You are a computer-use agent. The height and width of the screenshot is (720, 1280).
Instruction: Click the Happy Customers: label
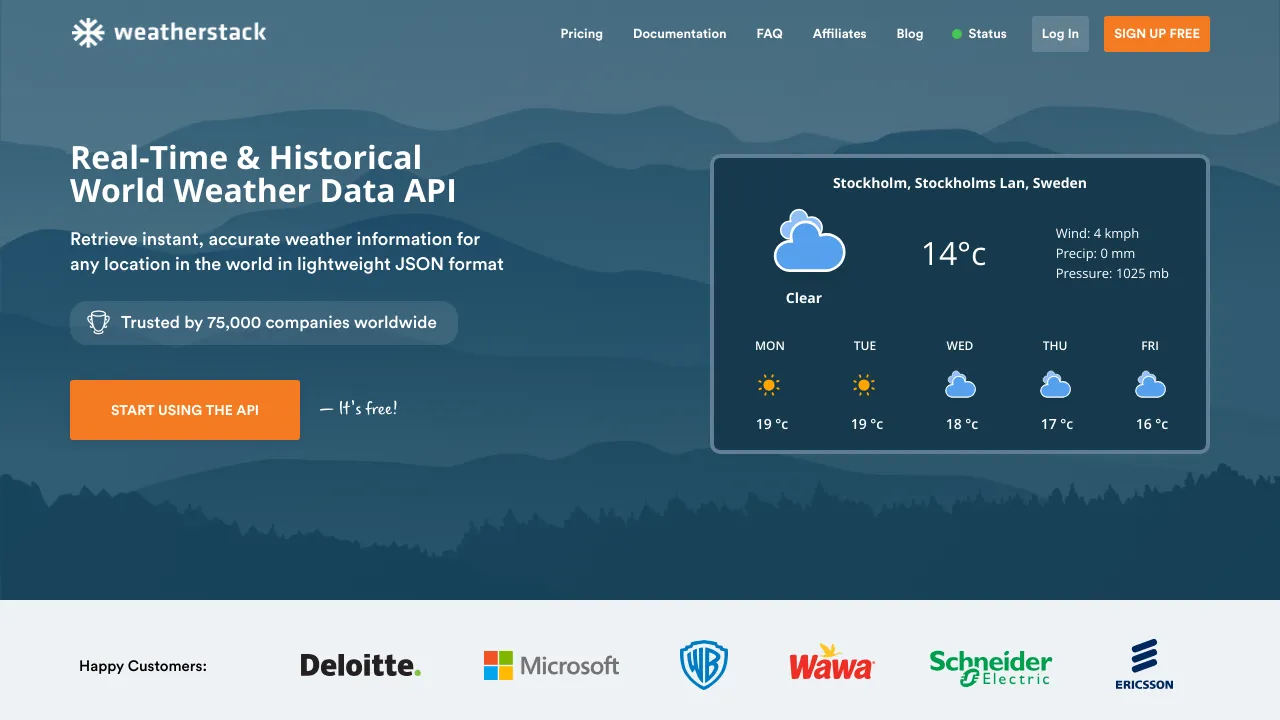[143, 665]
